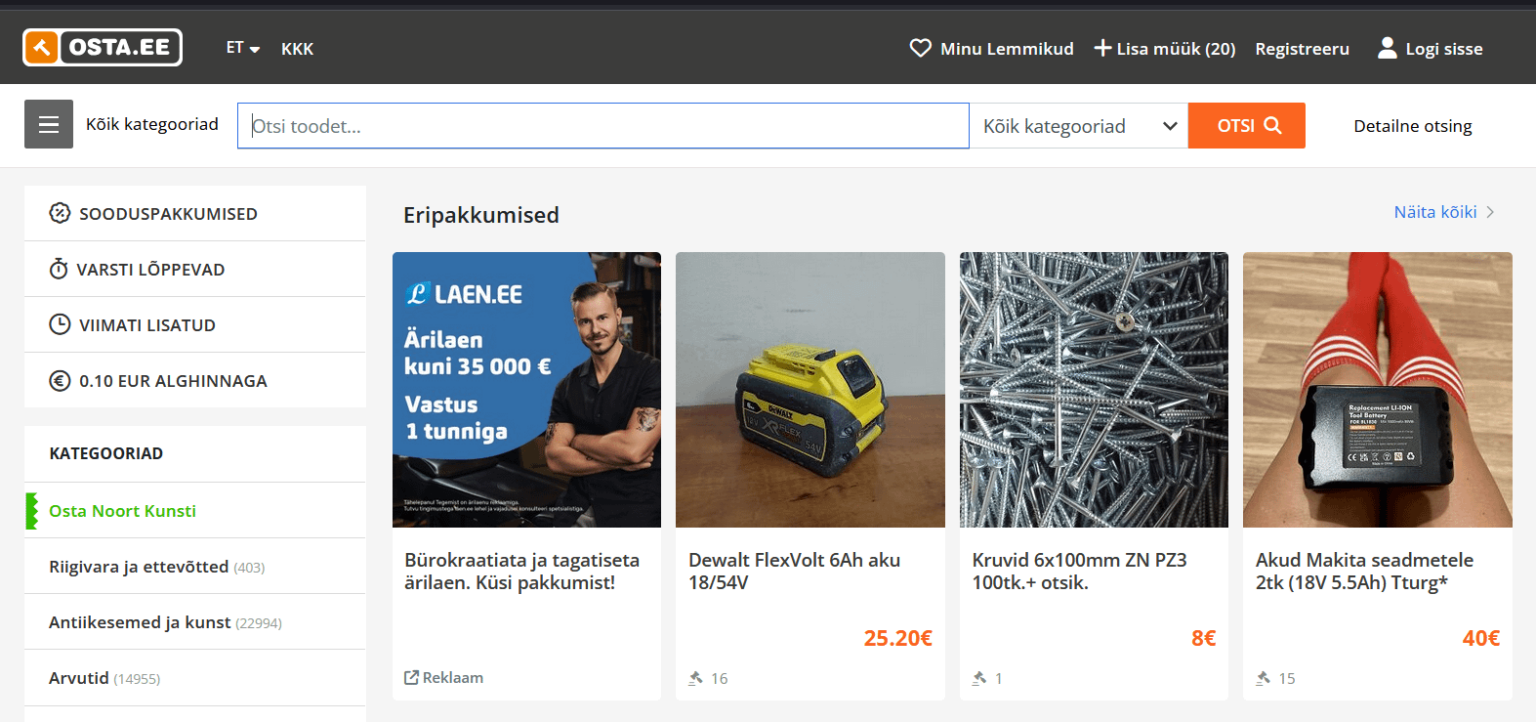Click the bid hammer icon on Makita listing
Screen dimensions: 1536x722
coord(1263,678)
